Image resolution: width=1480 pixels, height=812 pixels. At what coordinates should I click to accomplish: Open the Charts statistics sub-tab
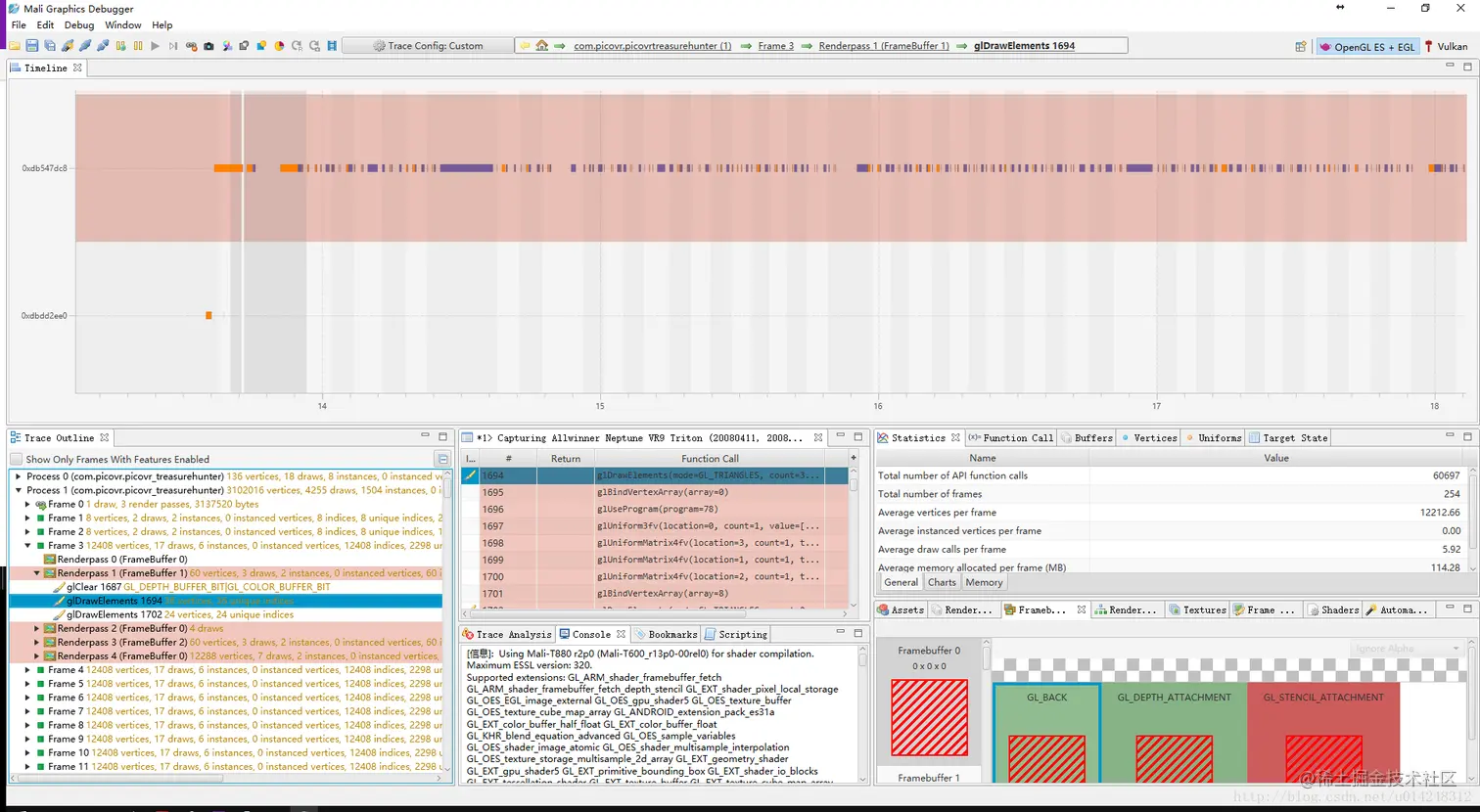pyautogui.click(x=942, y=582)
